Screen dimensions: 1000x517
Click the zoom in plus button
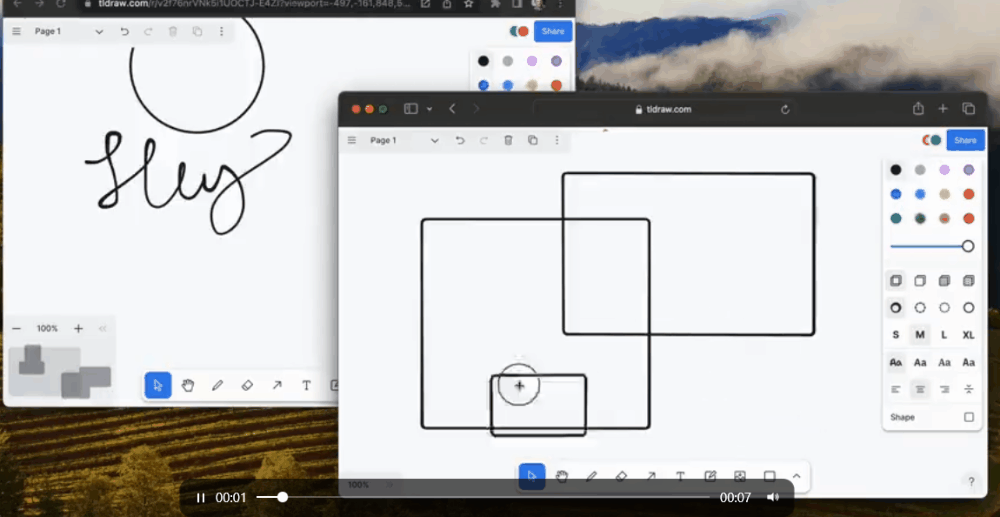78,328
